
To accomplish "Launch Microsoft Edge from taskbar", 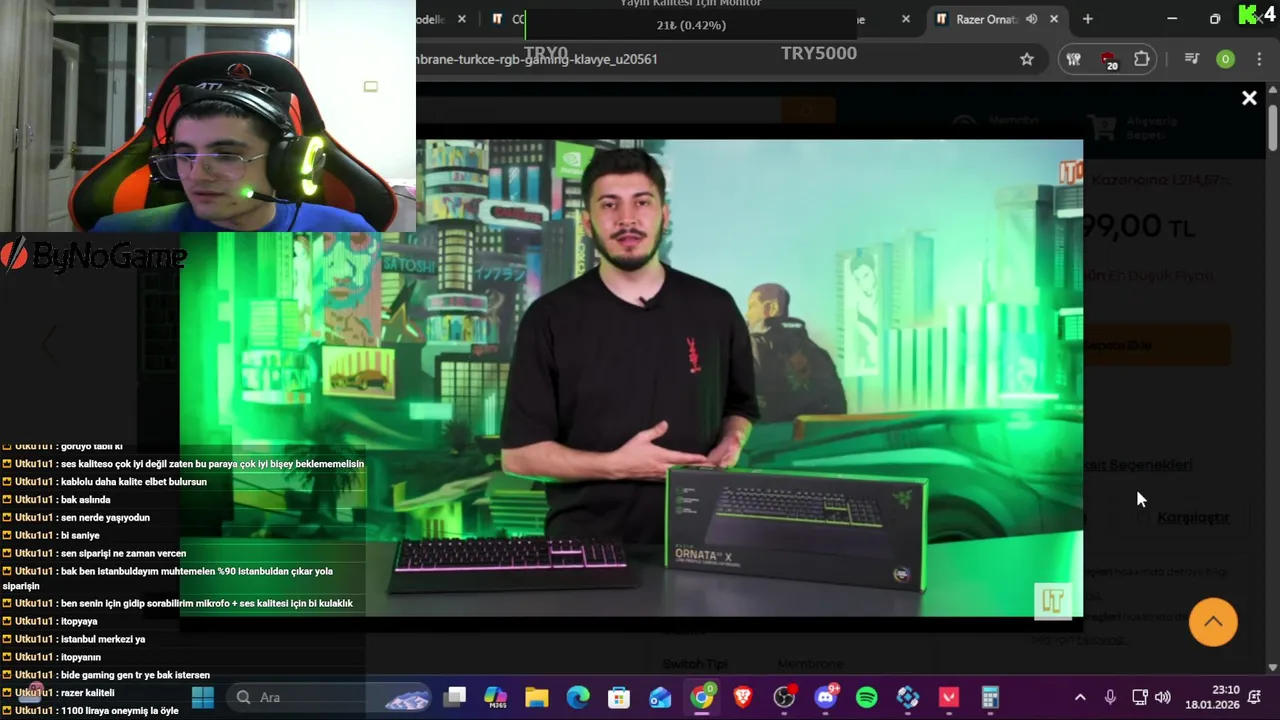I will 578,697.
